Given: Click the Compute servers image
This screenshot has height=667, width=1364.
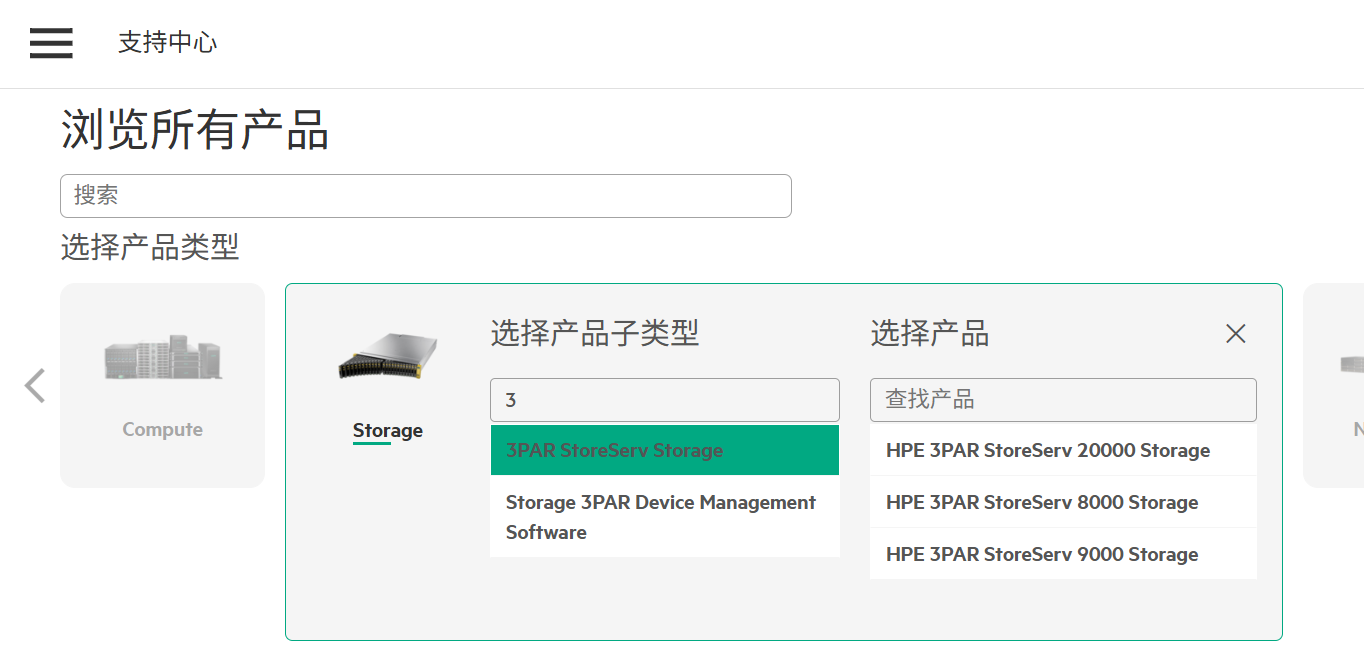Looking at the screenshot, I should [162, 358].
